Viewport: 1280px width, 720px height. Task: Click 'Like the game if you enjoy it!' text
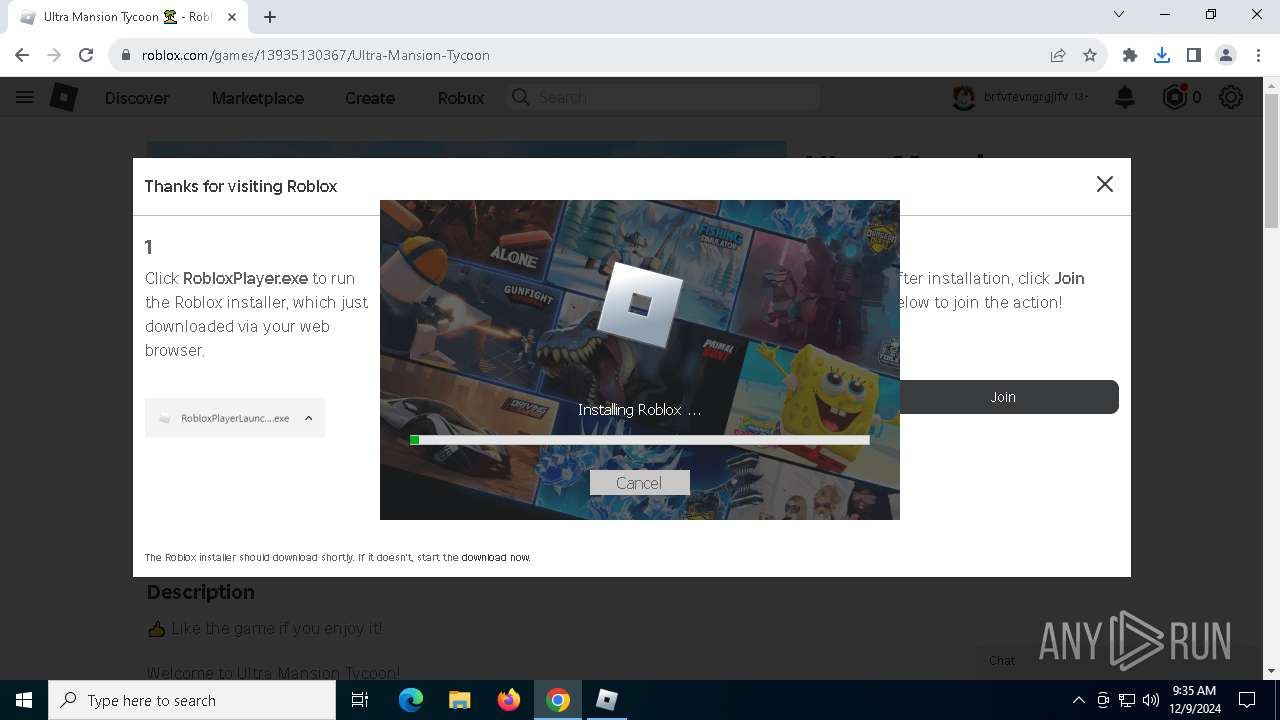(276, 628)
